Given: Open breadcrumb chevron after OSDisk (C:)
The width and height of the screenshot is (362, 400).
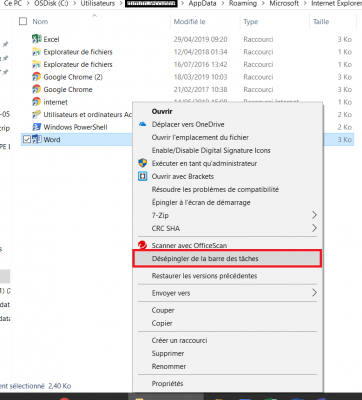Looking at the screenshot, I should 74,4.
